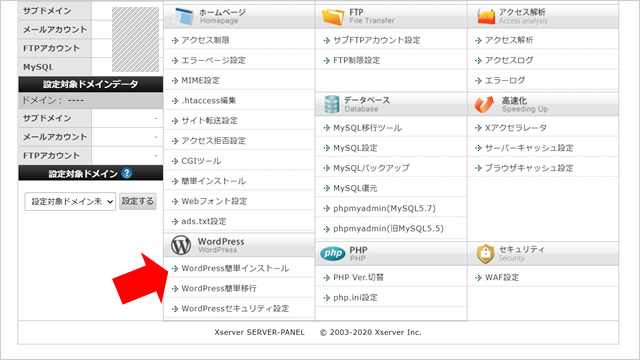Click the MySQL row label in sidebar
This screenshot has width=640, height=360.
(x=38, y=67)
